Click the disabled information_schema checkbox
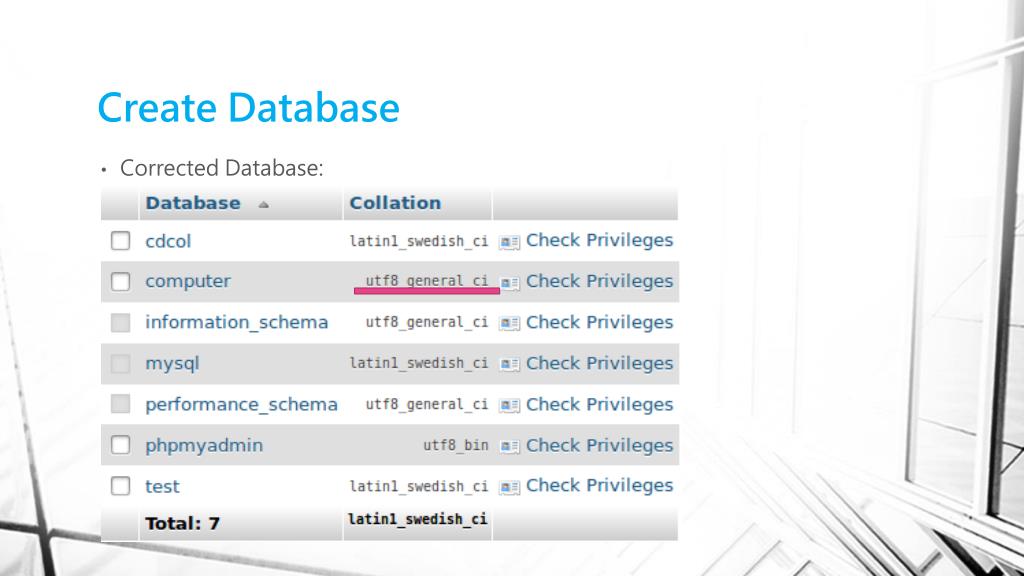Image resolution: width=1024 pixels, height=576 pixels. click(120, 323)
